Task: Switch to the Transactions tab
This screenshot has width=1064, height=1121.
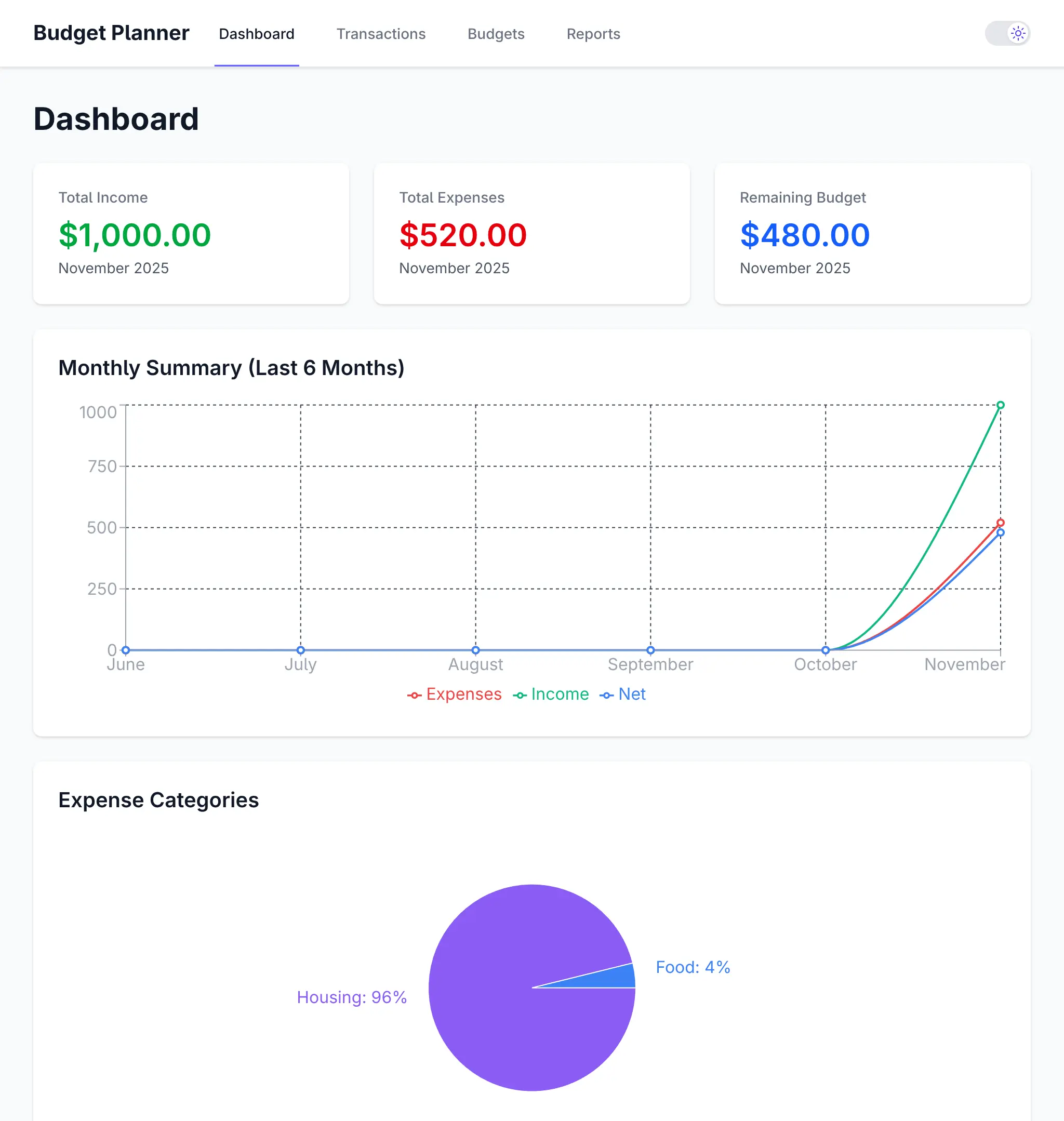Action: click(381, 33)
